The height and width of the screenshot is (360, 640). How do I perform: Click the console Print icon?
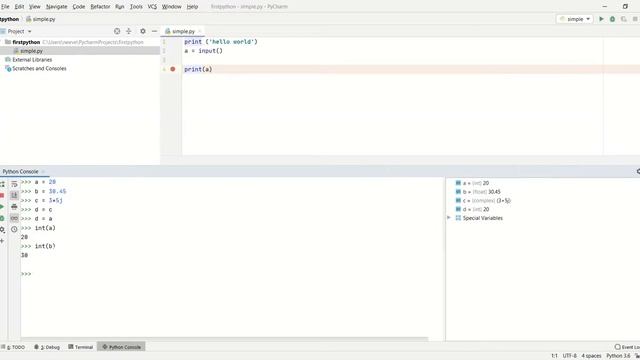(14, 207)
